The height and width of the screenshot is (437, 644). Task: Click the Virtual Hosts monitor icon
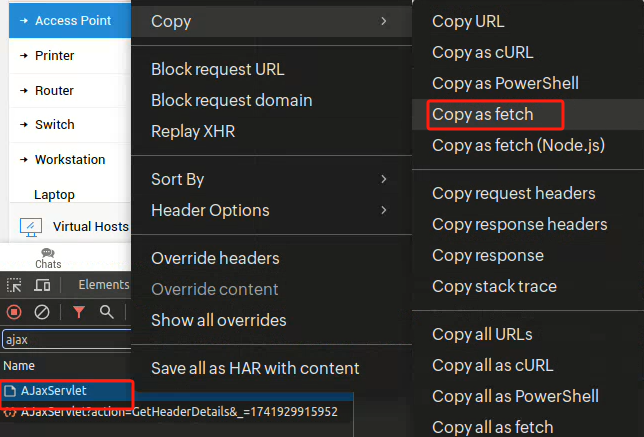[31, 227]
